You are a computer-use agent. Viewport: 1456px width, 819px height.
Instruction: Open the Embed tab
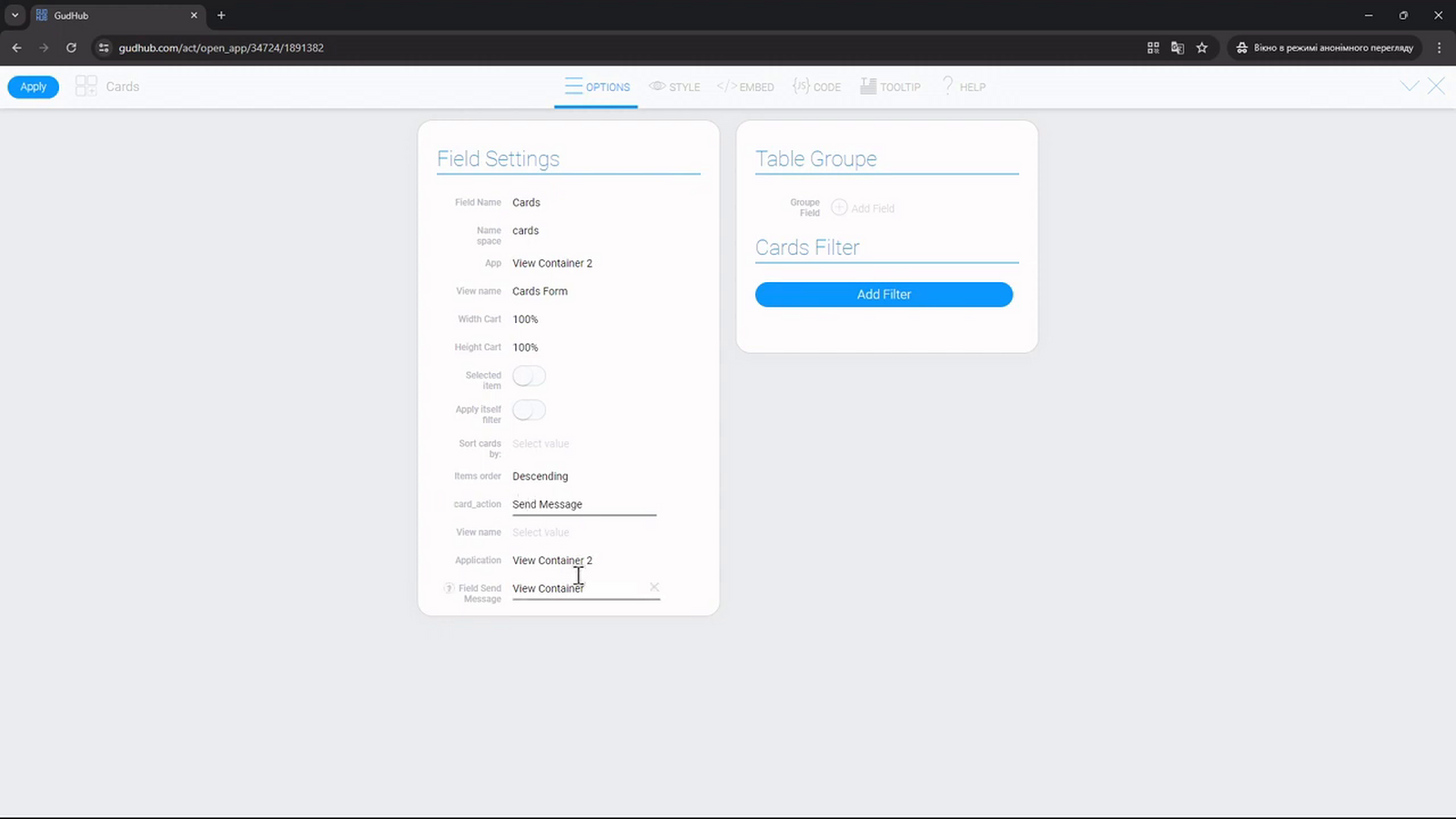[x=745, y=86]
